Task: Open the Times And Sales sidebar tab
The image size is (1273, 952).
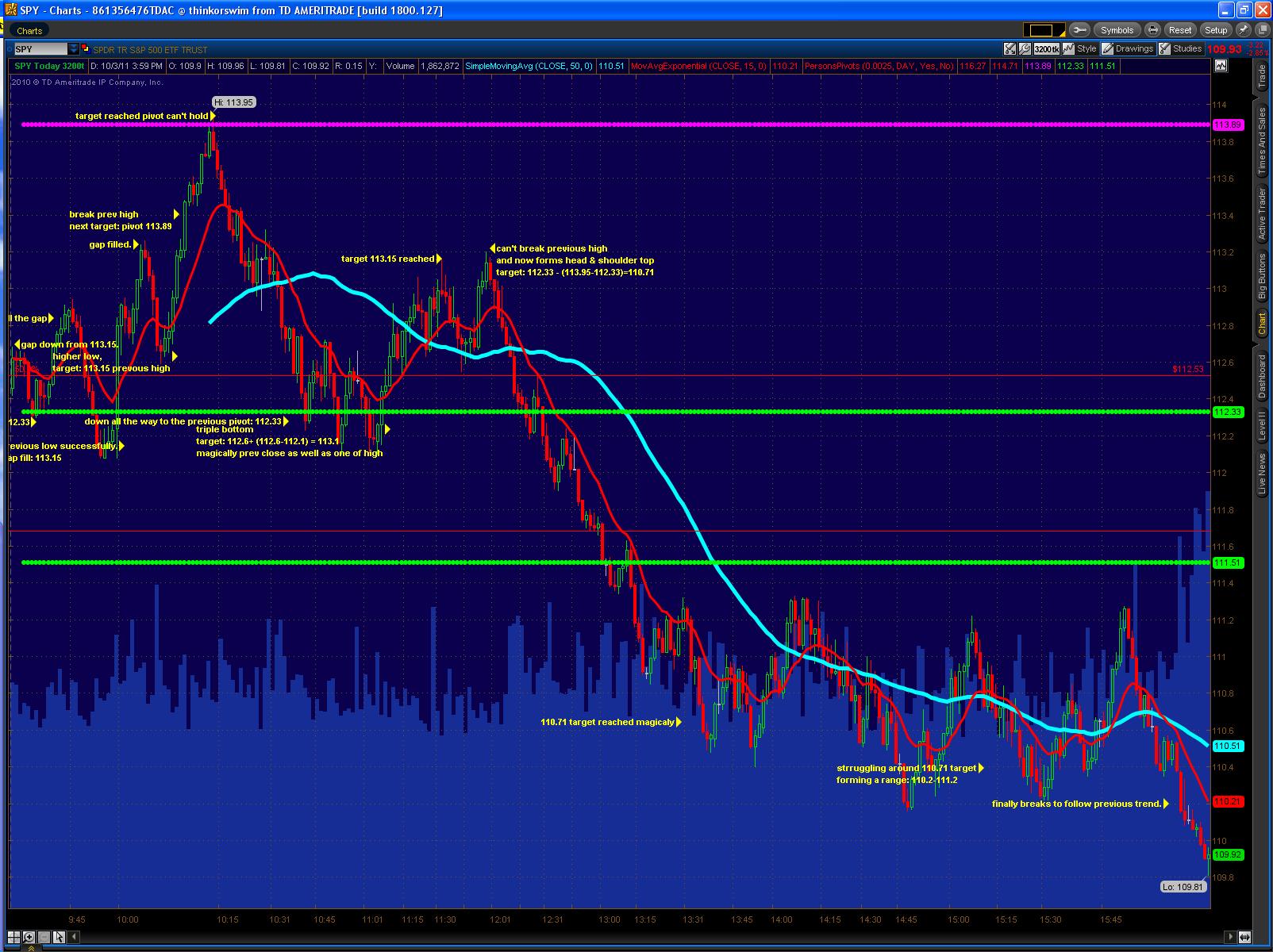Action: (1262, 141)
